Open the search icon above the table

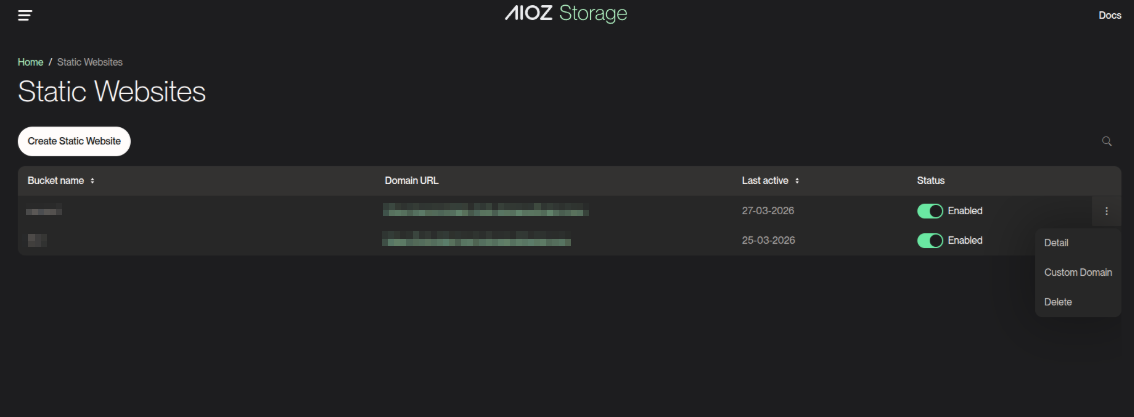1106,142
